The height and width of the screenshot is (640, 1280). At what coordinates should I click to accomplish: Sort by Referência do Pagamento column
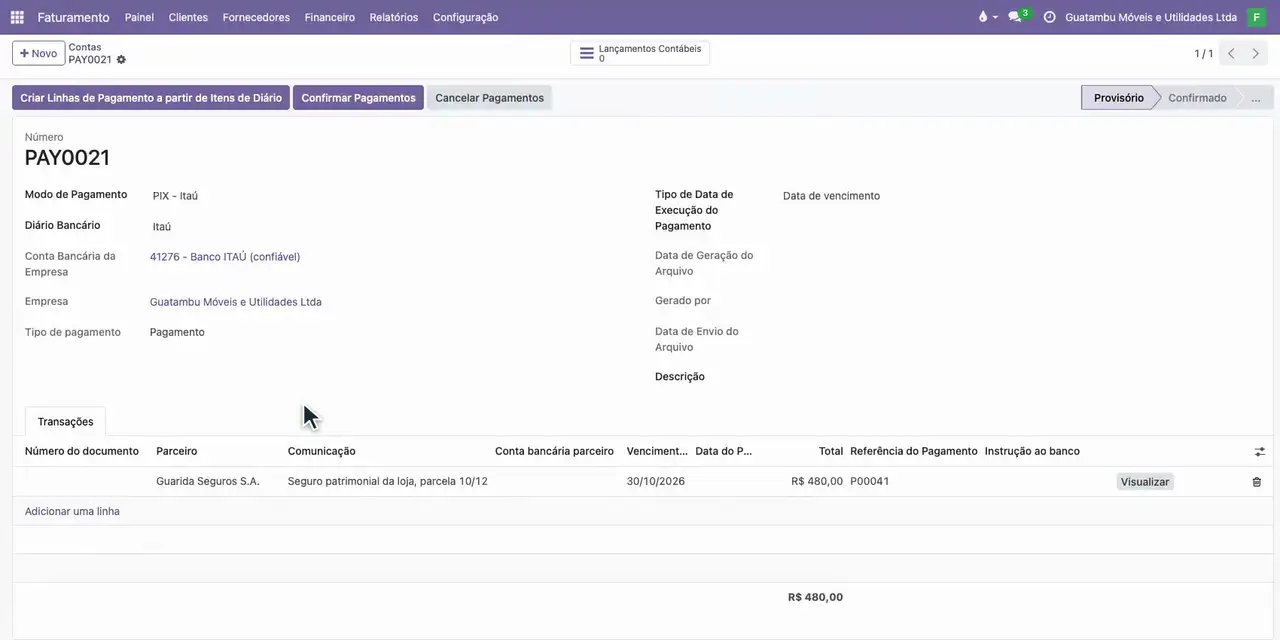914,452
